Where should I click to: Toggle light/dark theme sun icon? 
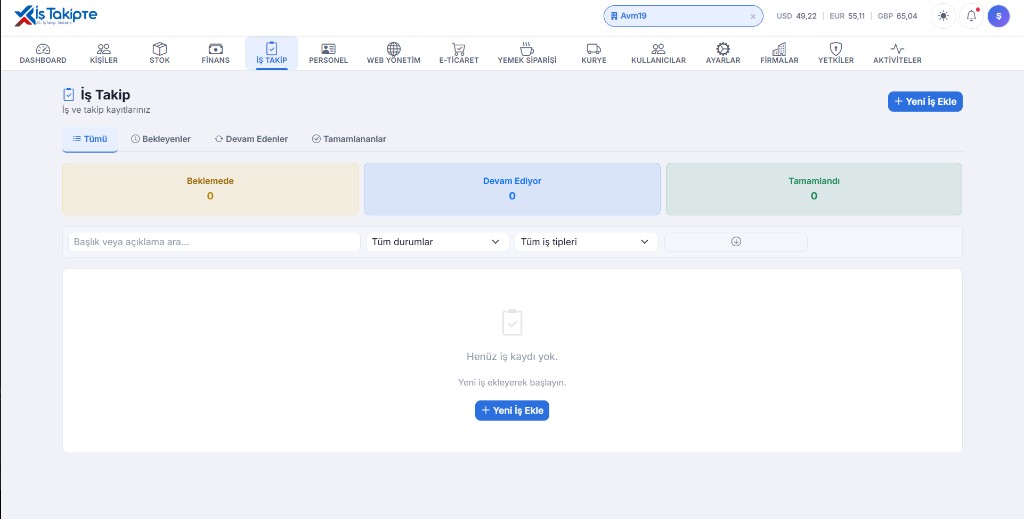[x=943, y=16]
